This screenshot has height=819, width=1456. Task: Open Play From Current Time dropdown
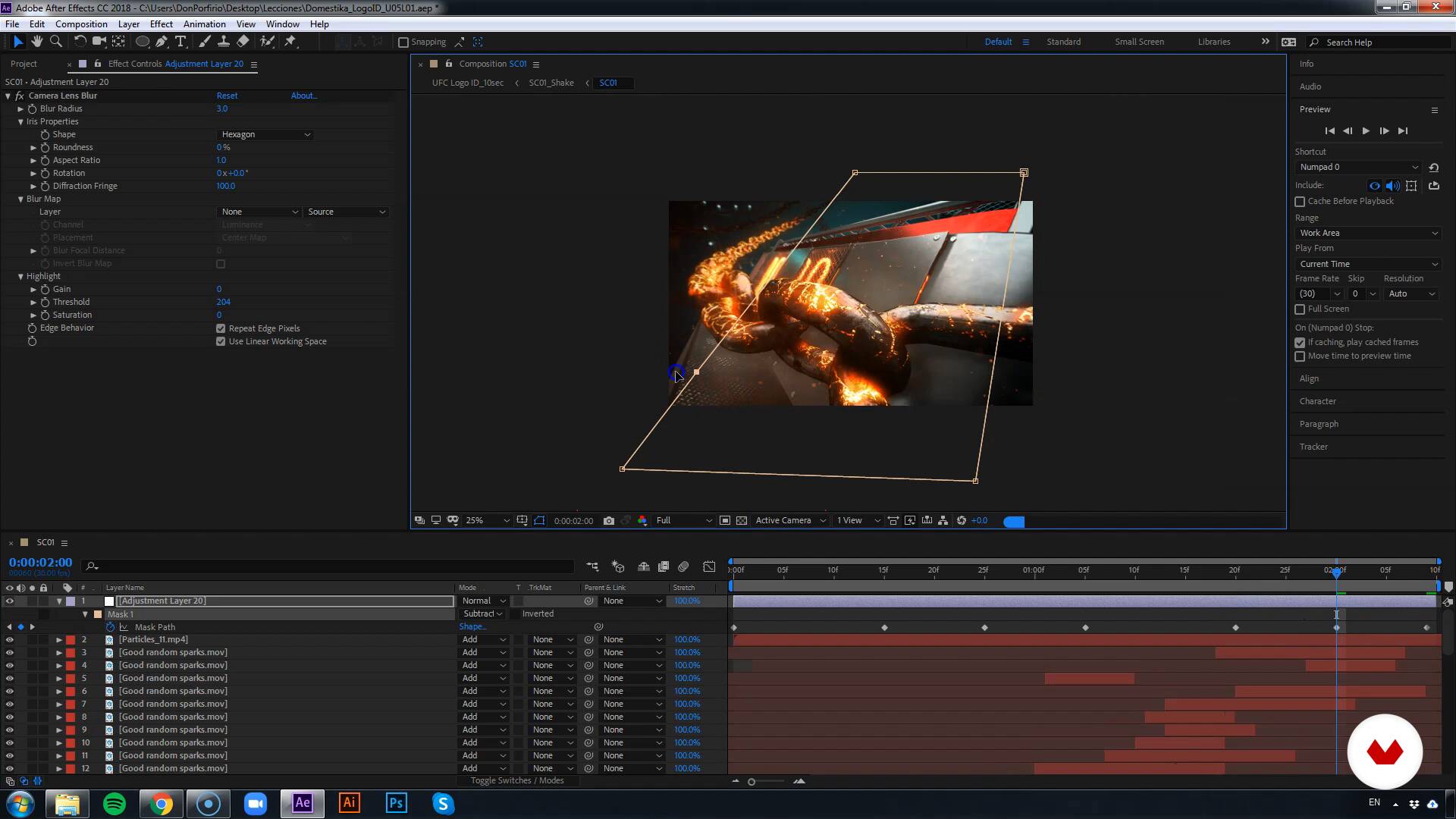click(1367, 265)
